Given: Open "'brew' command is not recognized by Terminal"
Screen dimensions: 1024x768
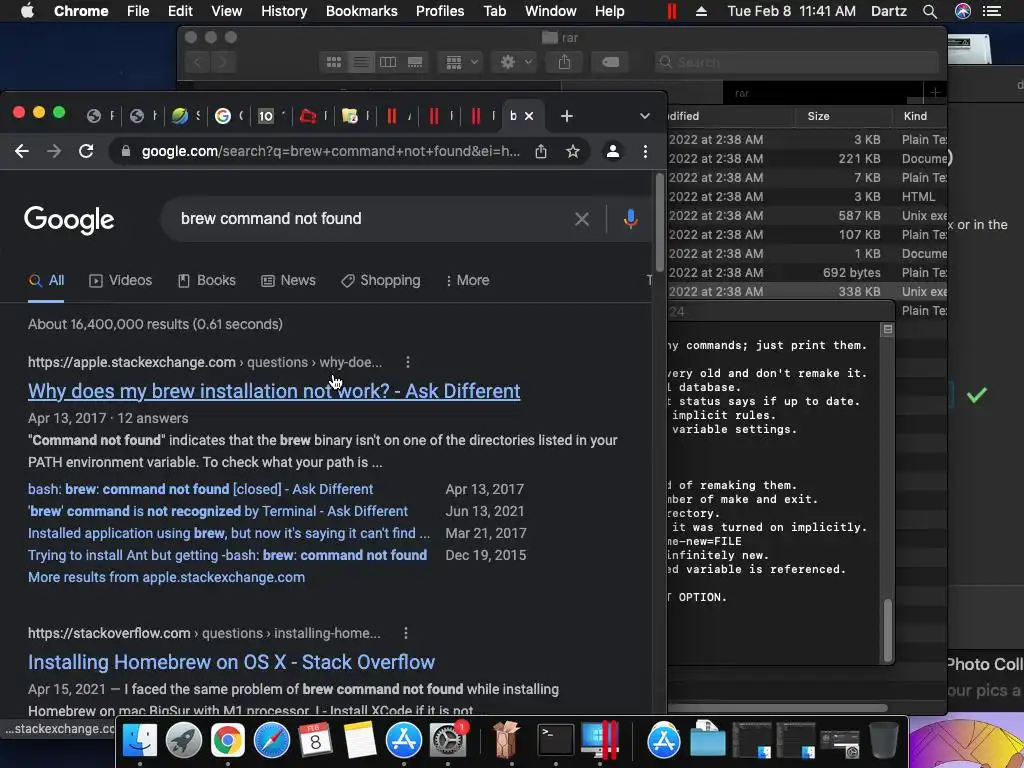Looking at the screenshot, I should [x=217, y=511].
